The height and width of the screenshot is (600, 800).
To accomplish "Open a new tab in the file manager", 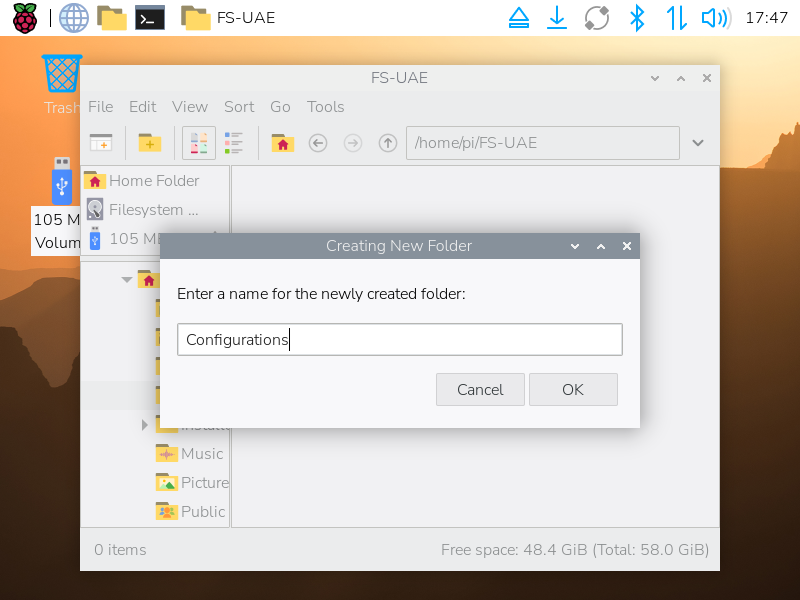I will tap(100, 143).
